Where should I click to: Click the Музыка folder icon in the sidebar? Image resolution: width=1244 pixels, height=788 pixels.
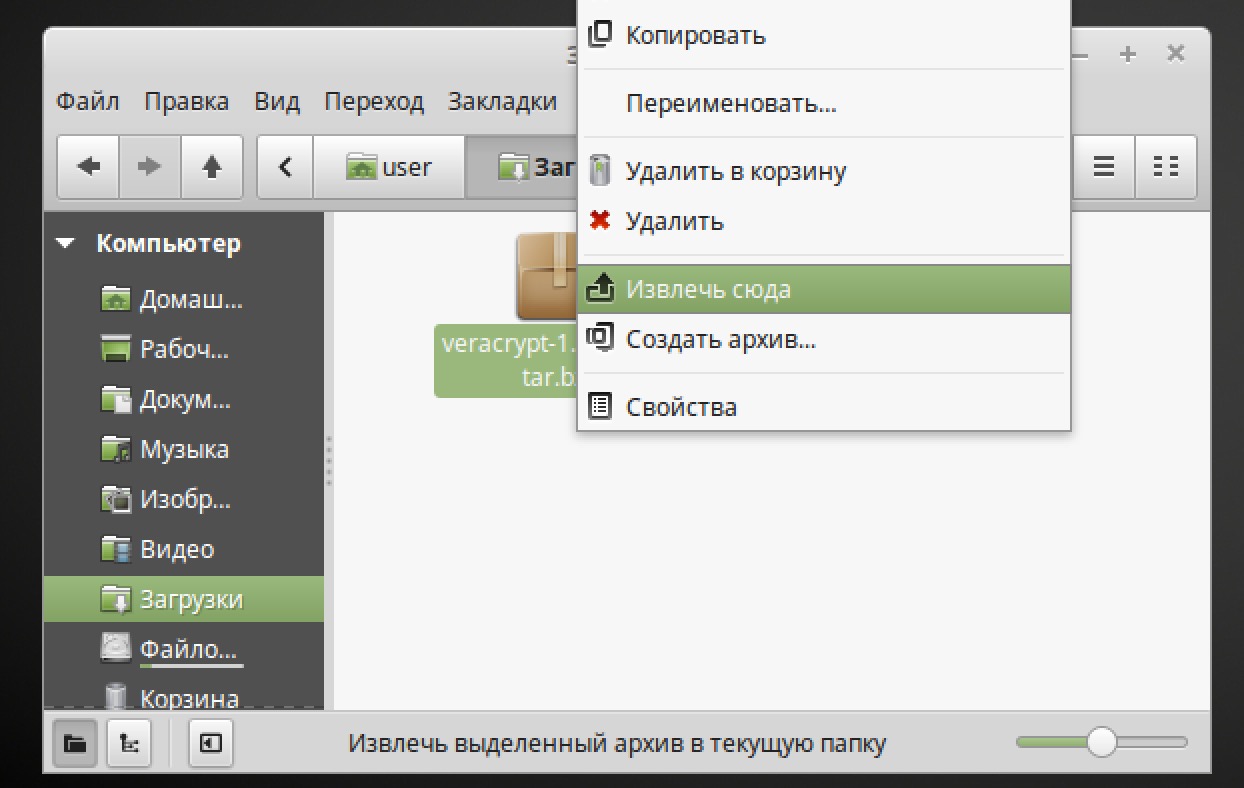(116, 449)
